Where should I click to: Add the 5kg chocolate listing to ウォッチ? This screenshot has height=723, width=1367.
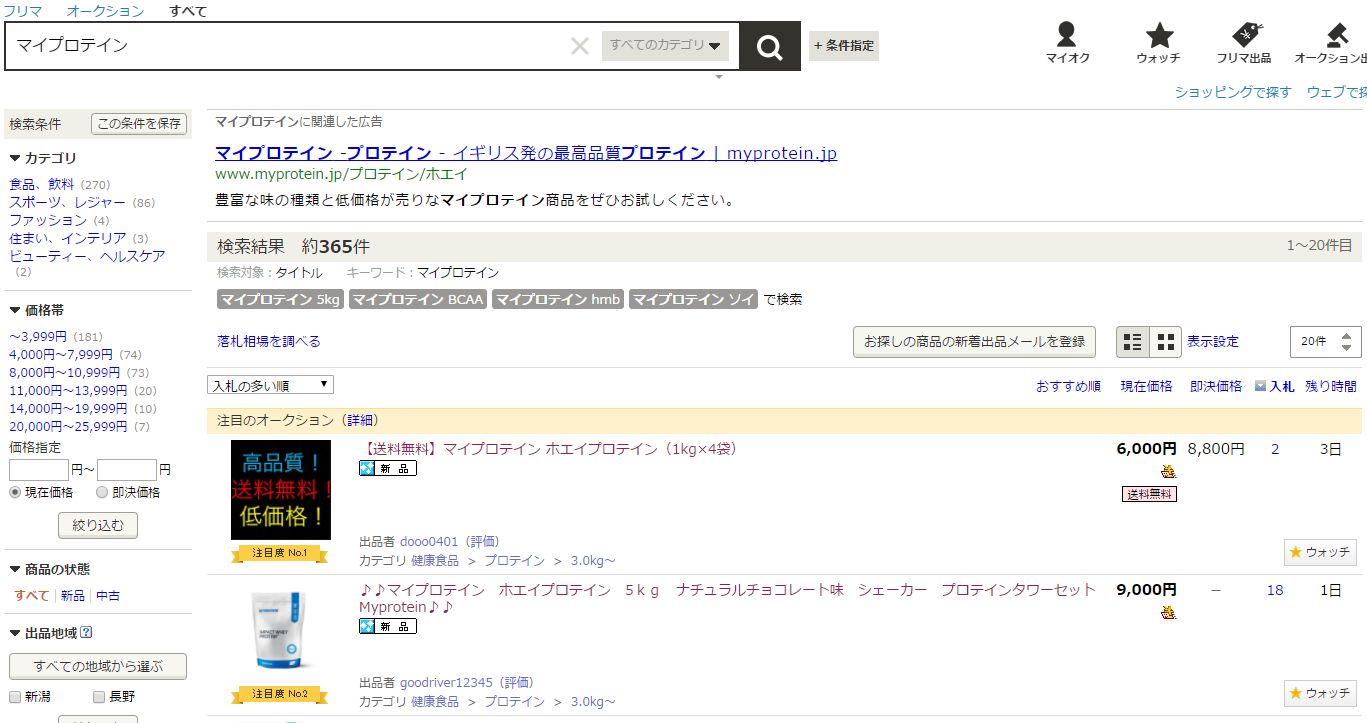click(1320, 693)
